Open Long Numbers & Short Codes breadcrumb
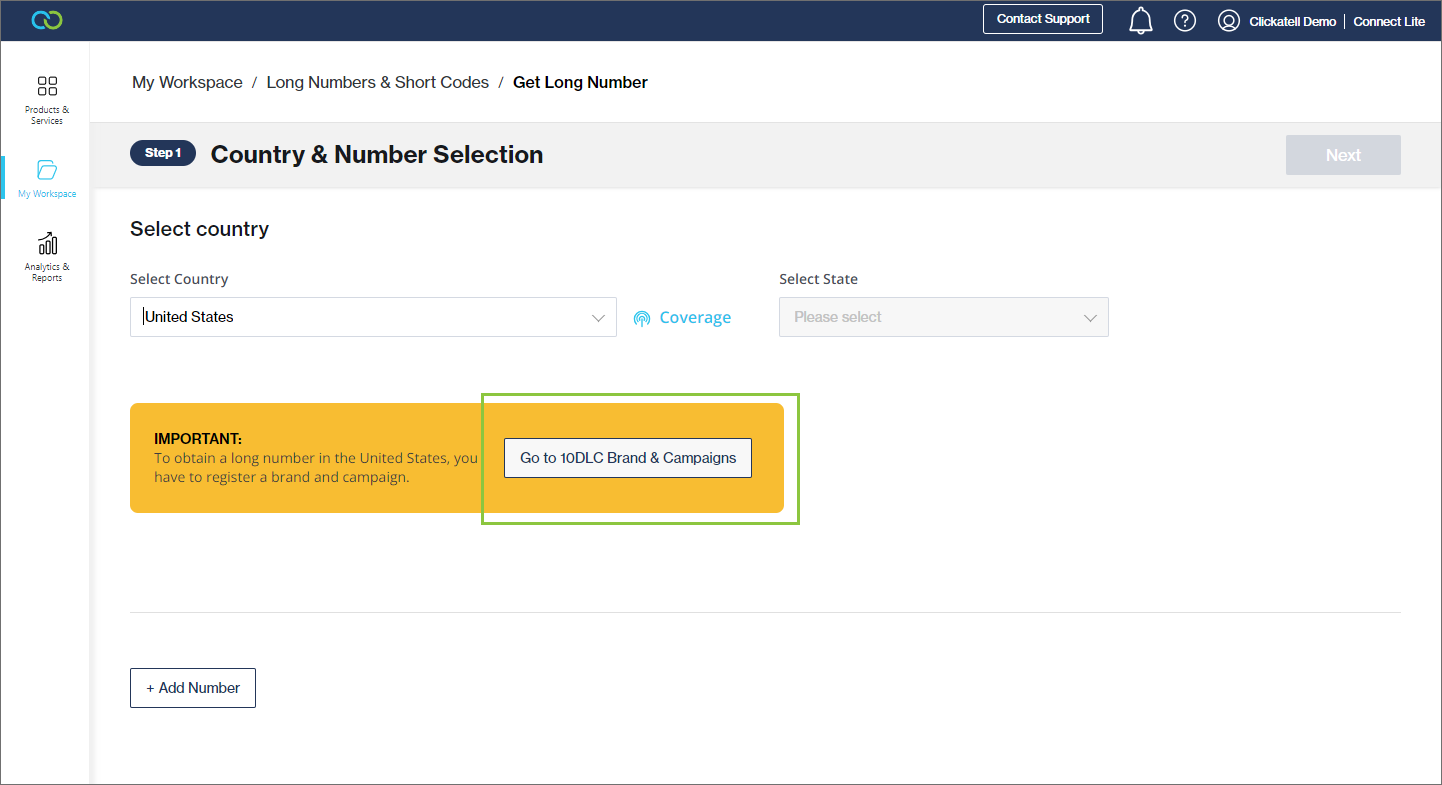The width and height of the screenshot is (1442, 785). [377, 83]
